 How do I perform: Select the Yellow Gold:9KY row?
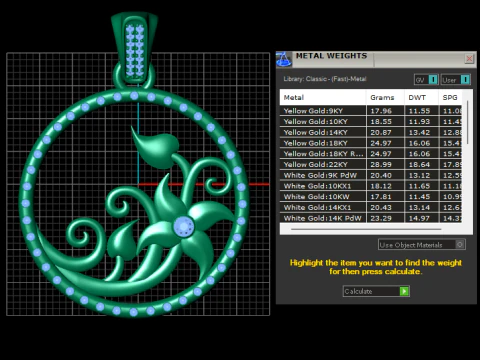(x=371, y=111)
